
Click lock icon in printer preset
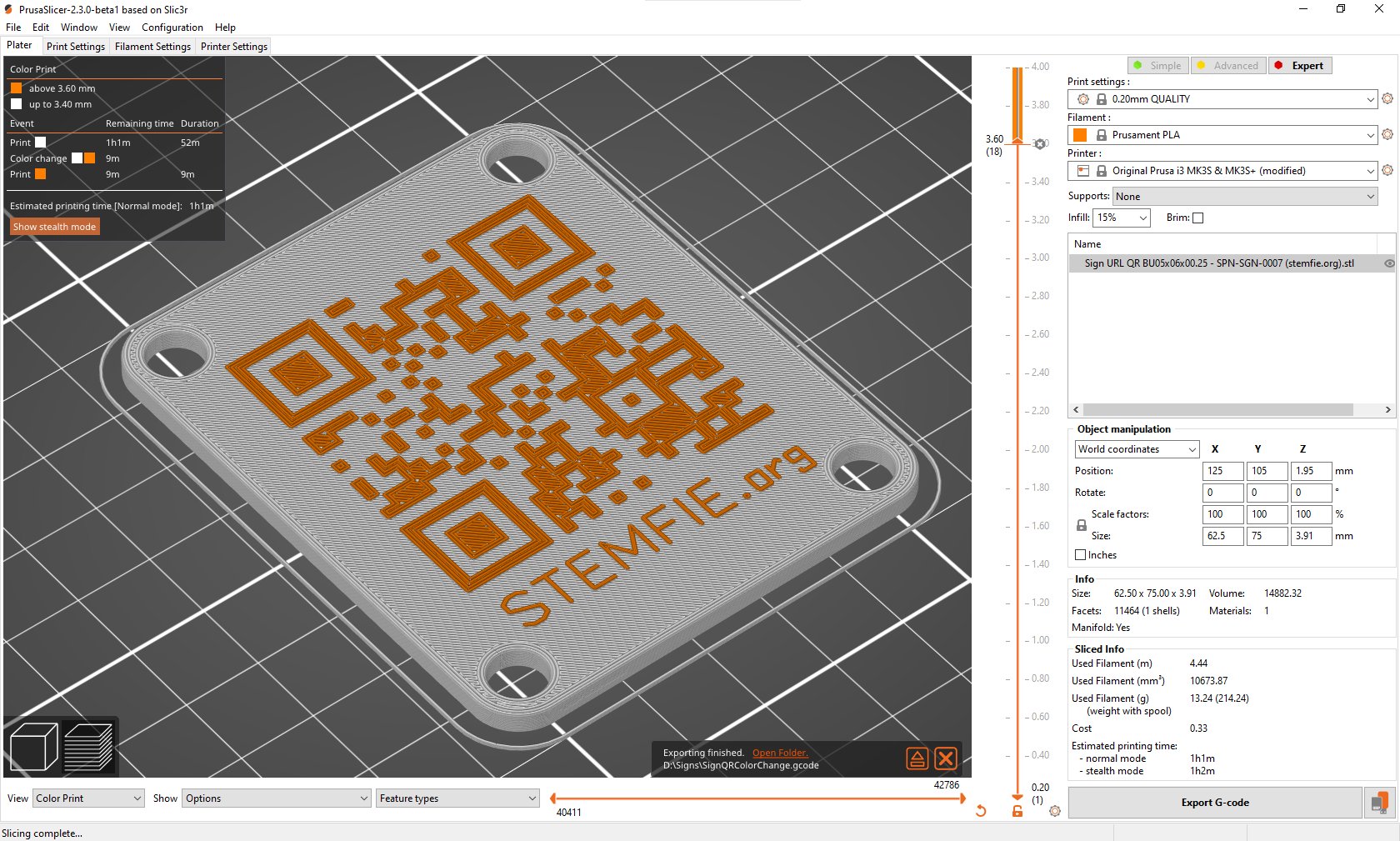point(1102,171)
